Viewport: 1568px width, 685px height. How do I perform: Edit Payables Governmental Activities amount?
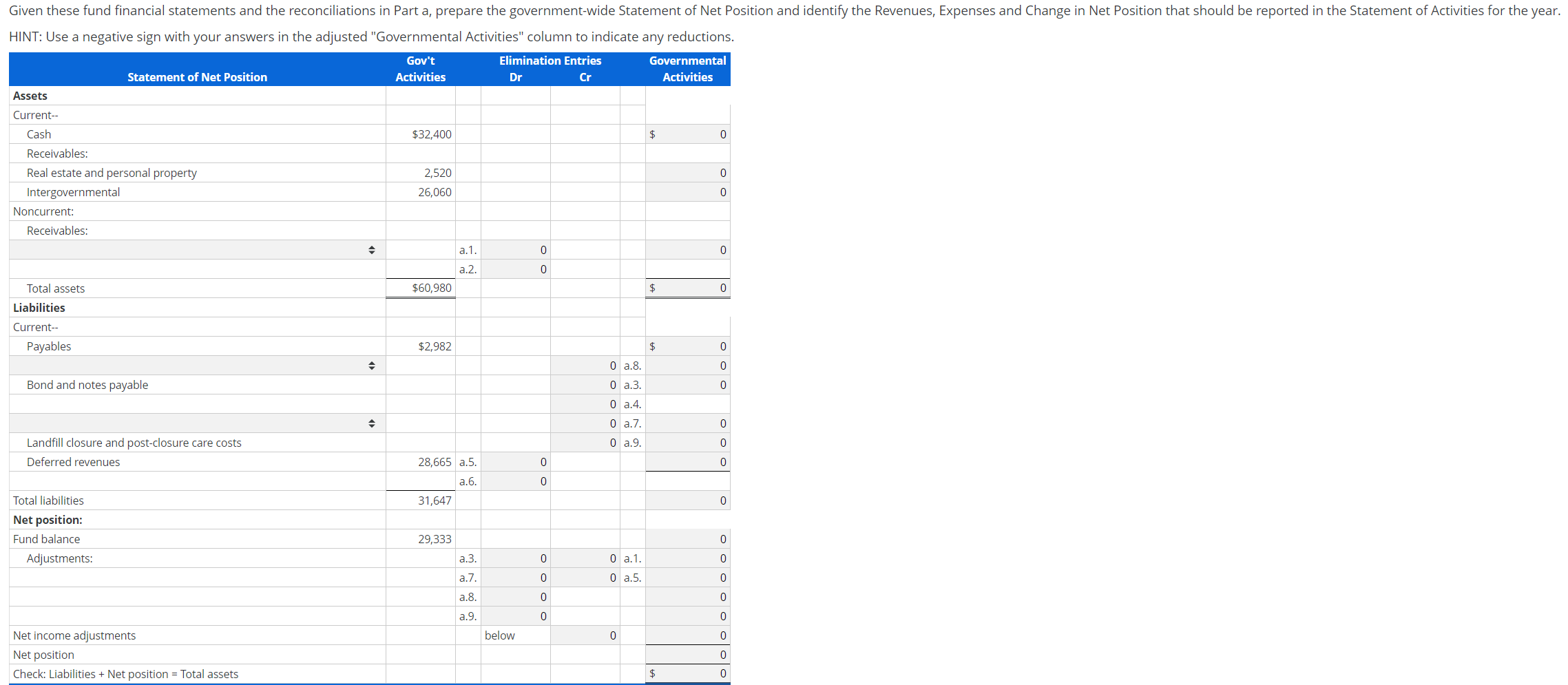coord(687,346)
